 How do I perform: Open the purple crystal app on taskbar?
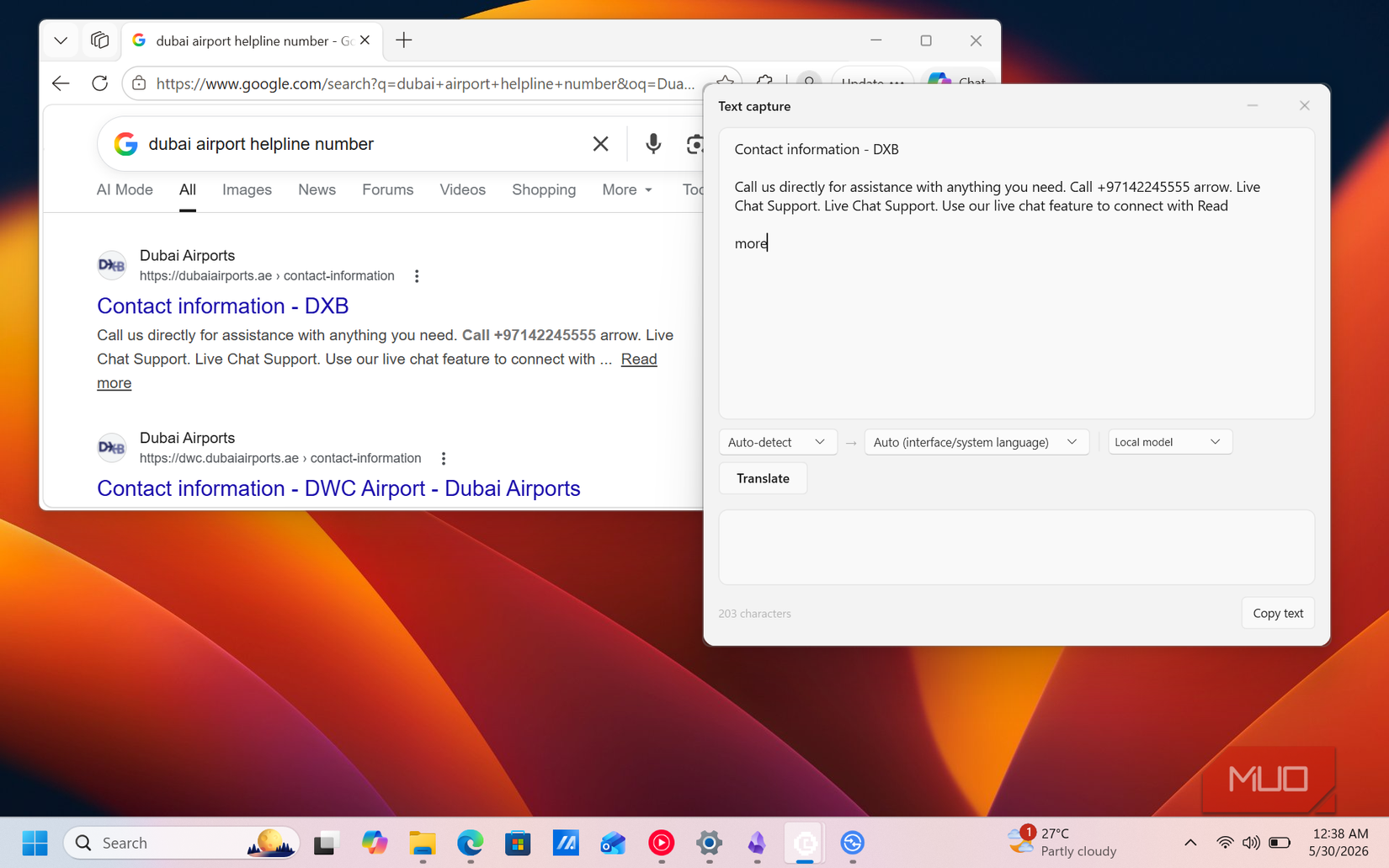[x=757, y=843]
